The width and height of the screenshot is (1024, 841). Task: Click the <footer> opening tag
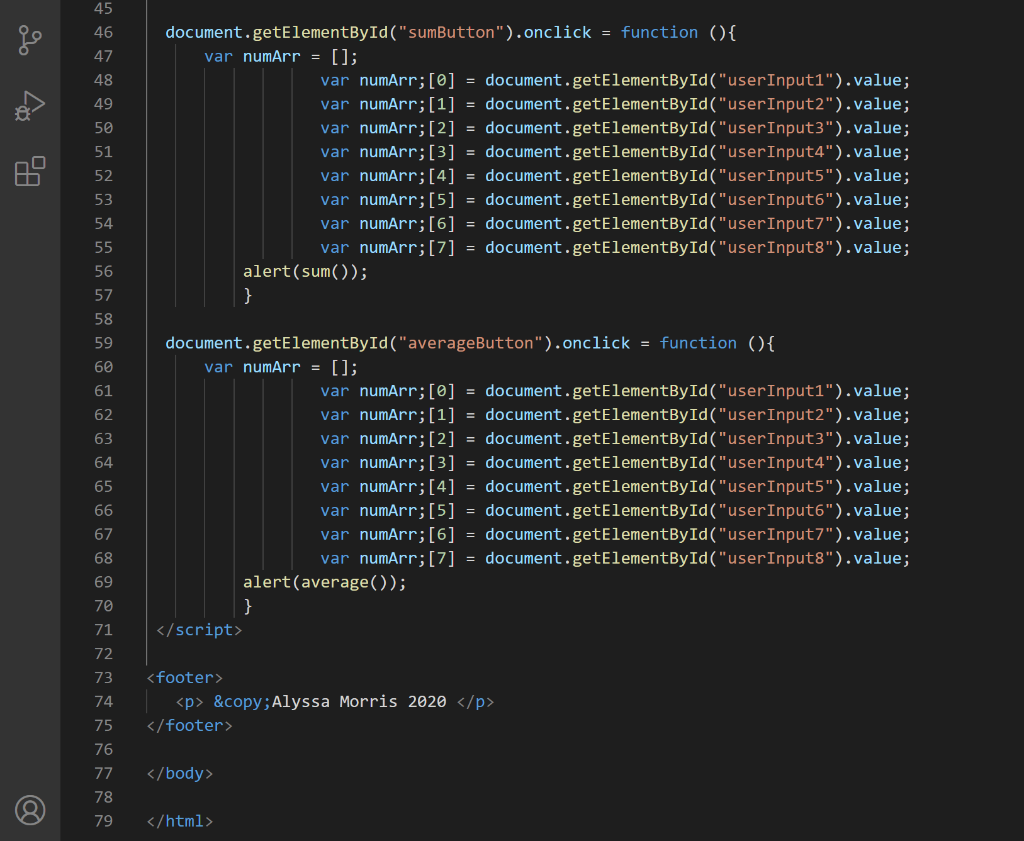point(184,677)
